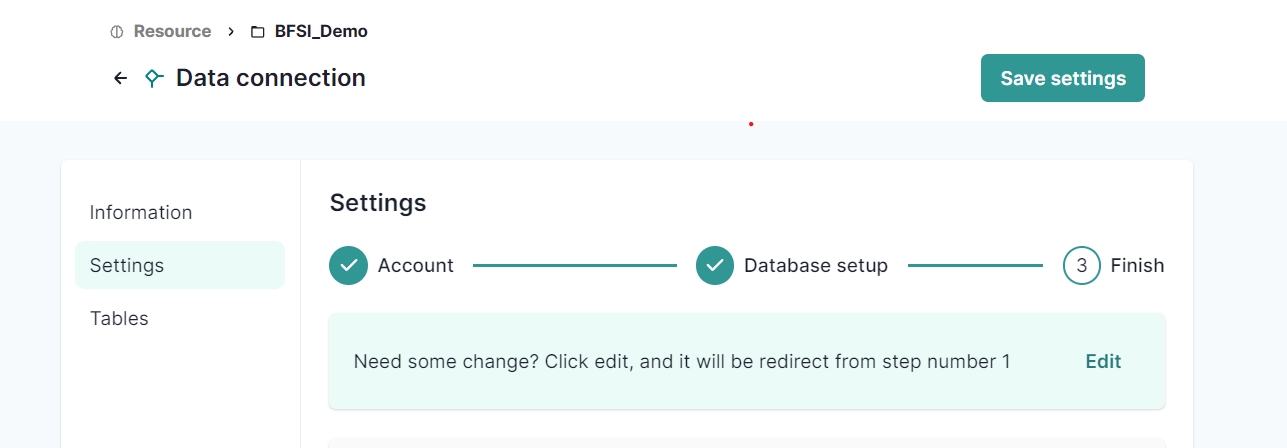Jump to the Account step label

coord(415,266)
